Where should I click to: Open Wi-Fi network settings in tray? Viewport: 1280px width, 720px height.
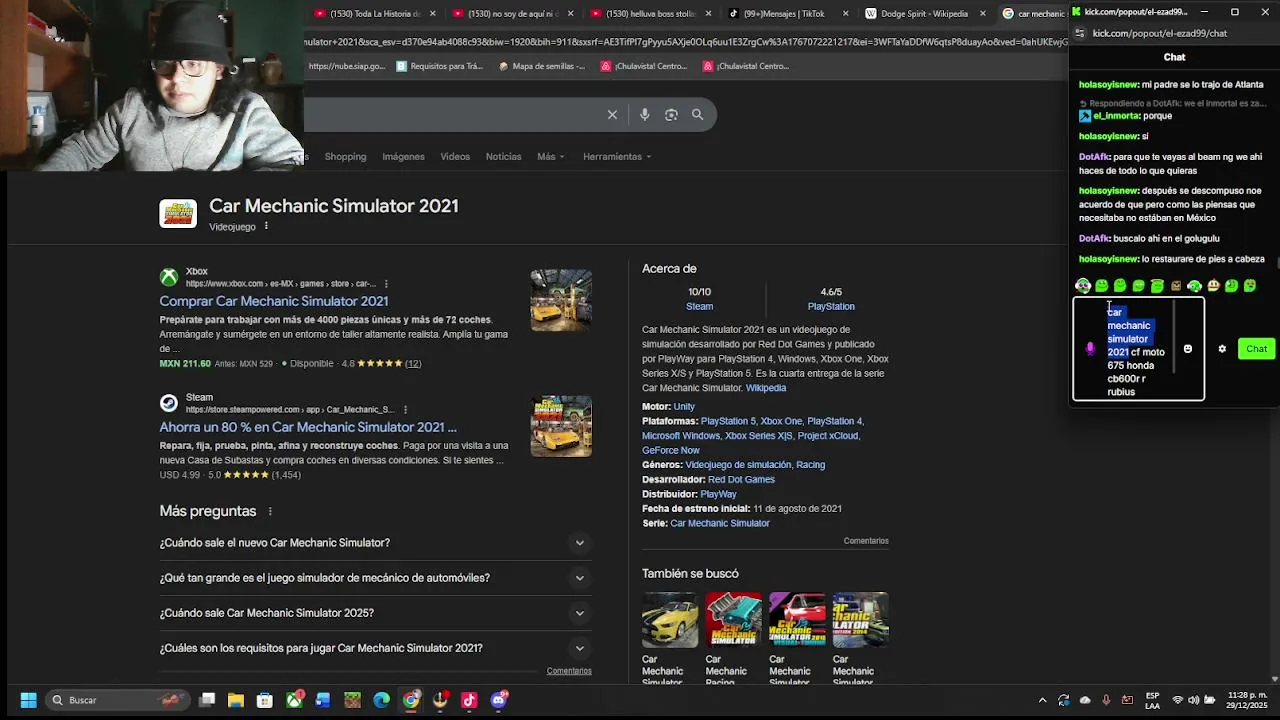pos(1177,700)
